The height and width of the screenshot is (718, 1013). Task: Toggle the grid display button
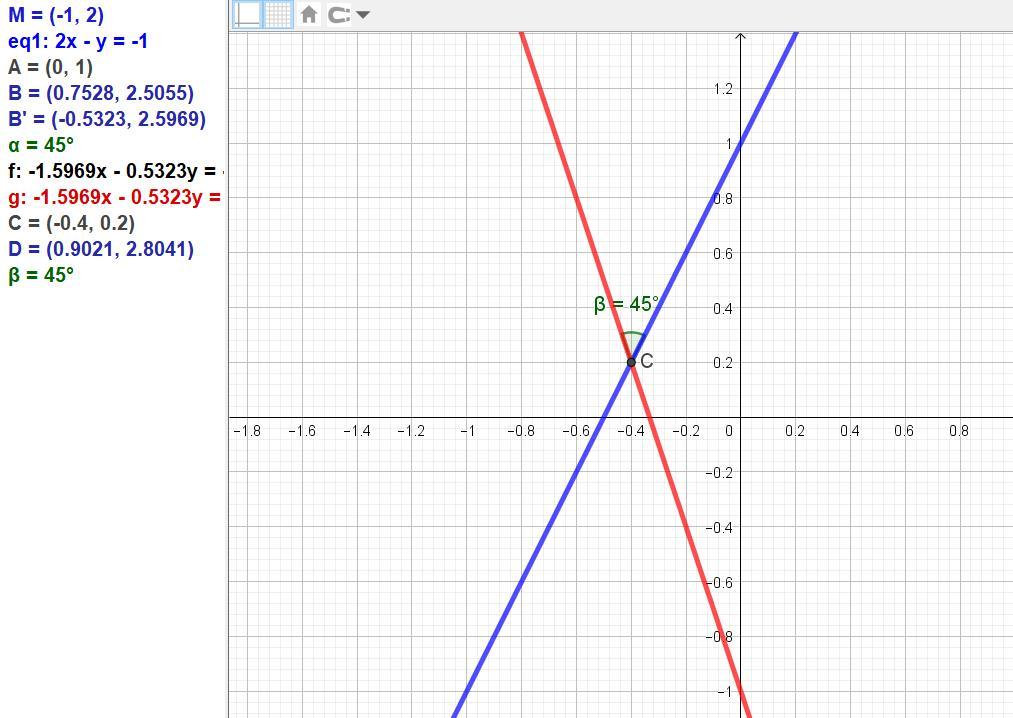pyautogui.click(x=278, y=14)
